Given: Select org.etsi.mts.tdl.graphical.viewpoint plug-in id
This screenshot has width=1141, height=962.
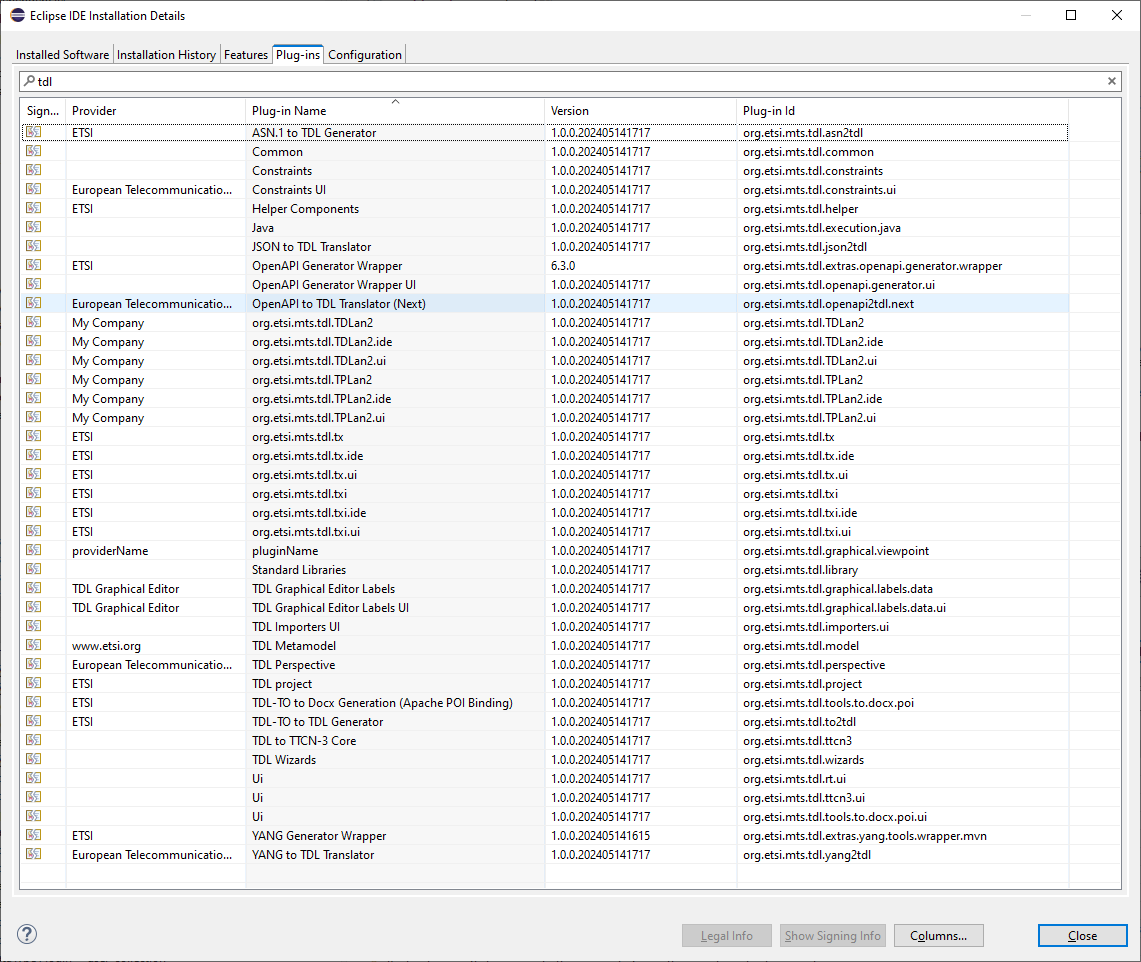Looking at the screenshot, I should pyautogui.click(x=835, y=551).
